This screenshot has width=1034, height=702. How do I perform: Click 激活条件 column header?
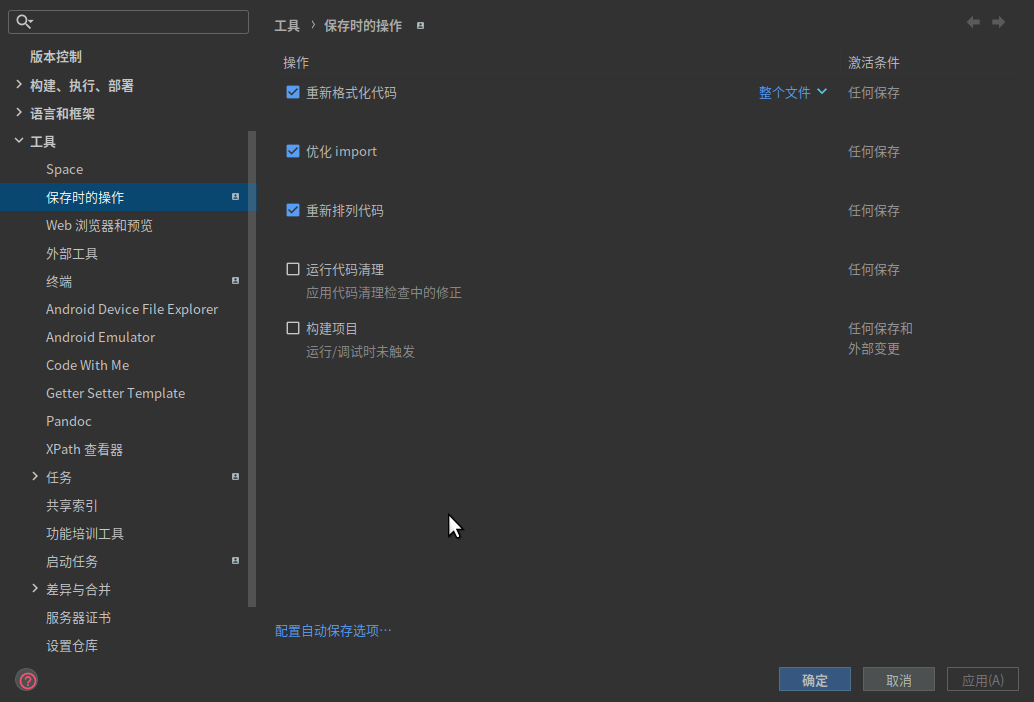pyautogui.click(x=874, y=63)
